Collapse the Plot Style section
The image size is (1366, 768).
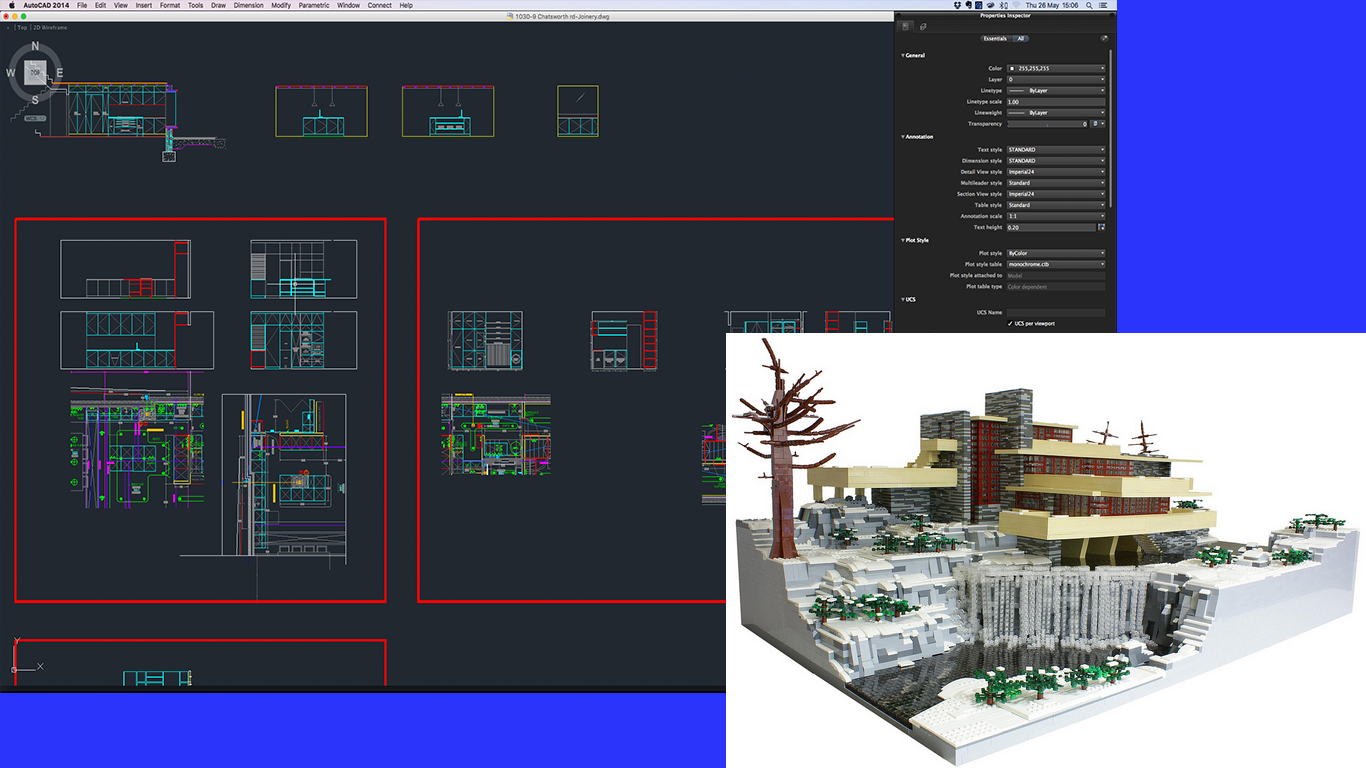click(x=902, y=241)
